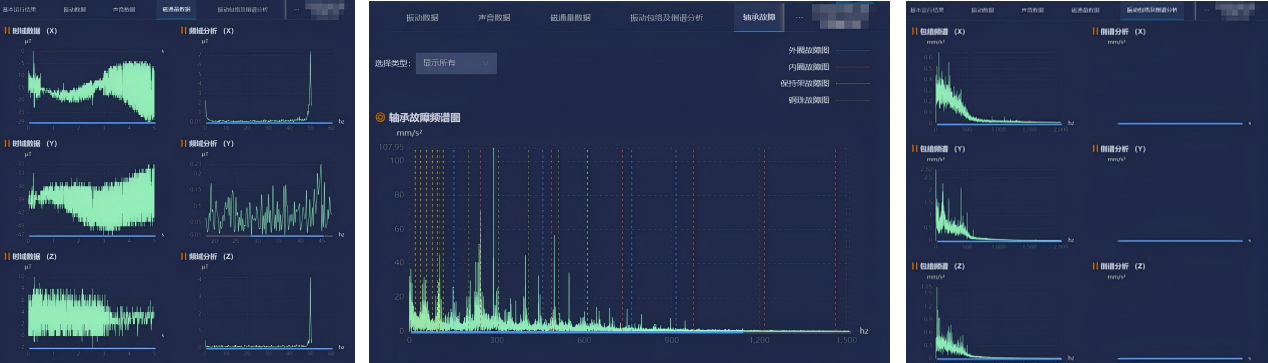Click the 选择类型 label

click(393, 63)
